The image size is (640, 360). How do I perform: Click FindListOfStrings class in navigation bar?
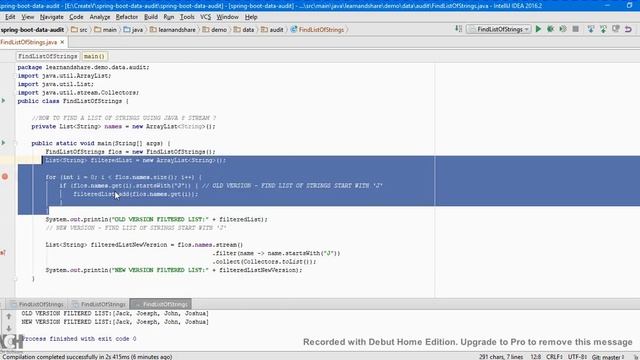pyautogui.click(x=318, y=29)
